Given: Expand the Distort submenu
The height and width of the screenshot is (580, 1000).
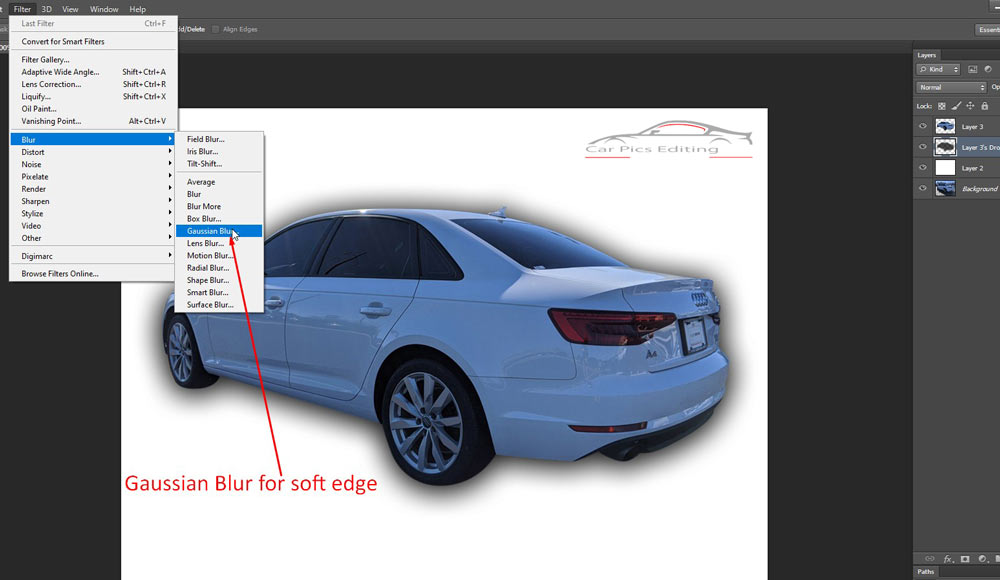Looking at the screenshot, I should [x=92, y=152].
